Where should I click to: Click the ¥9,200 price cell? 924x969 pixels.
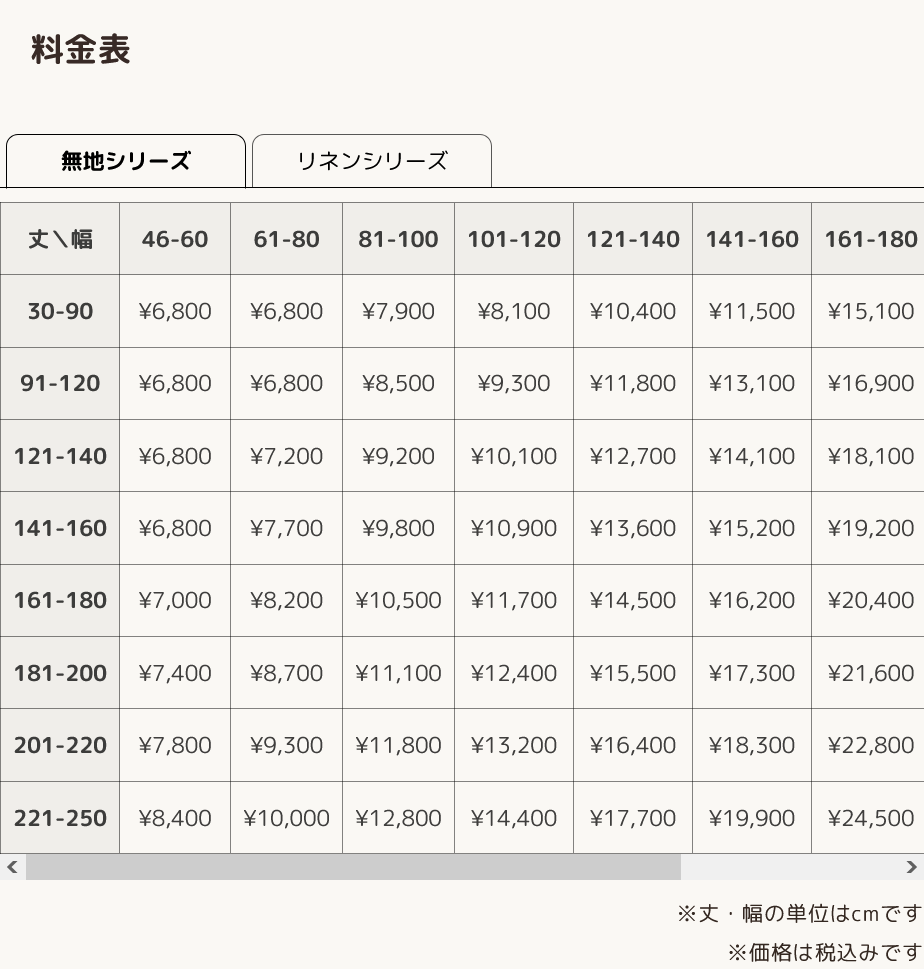(399, 456)
